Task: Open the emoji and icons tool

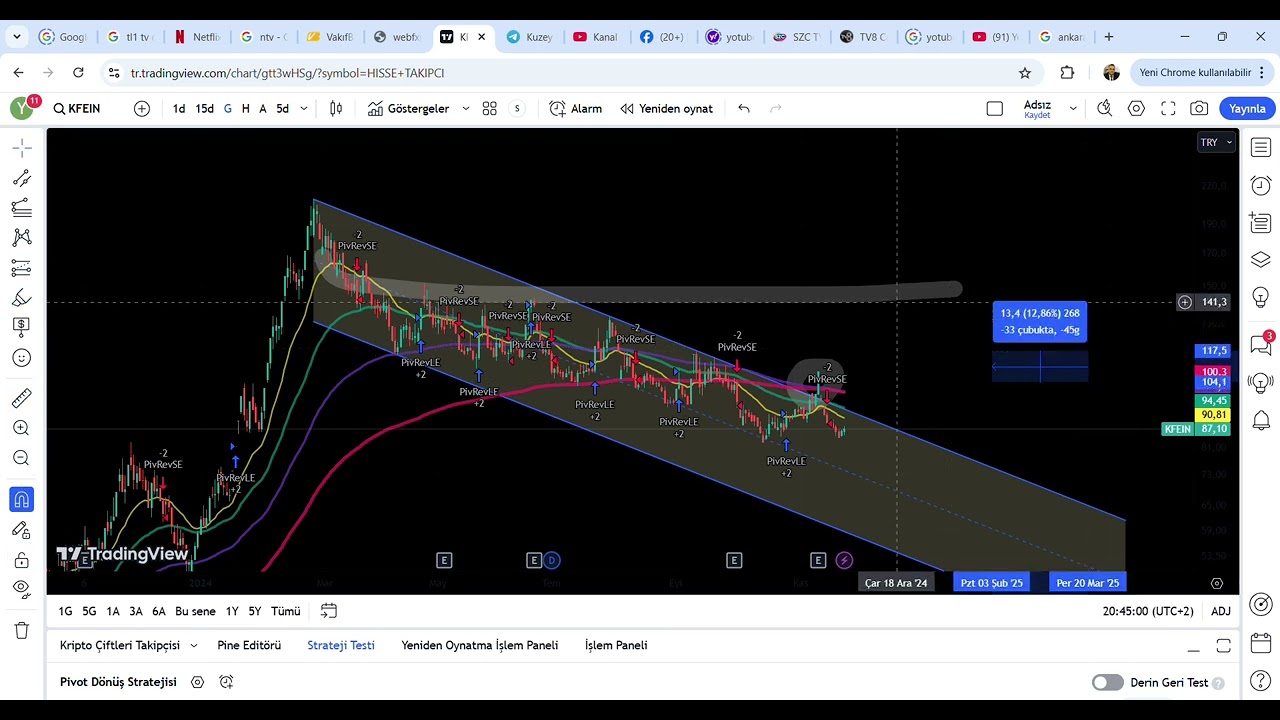Action: point(22,358)
